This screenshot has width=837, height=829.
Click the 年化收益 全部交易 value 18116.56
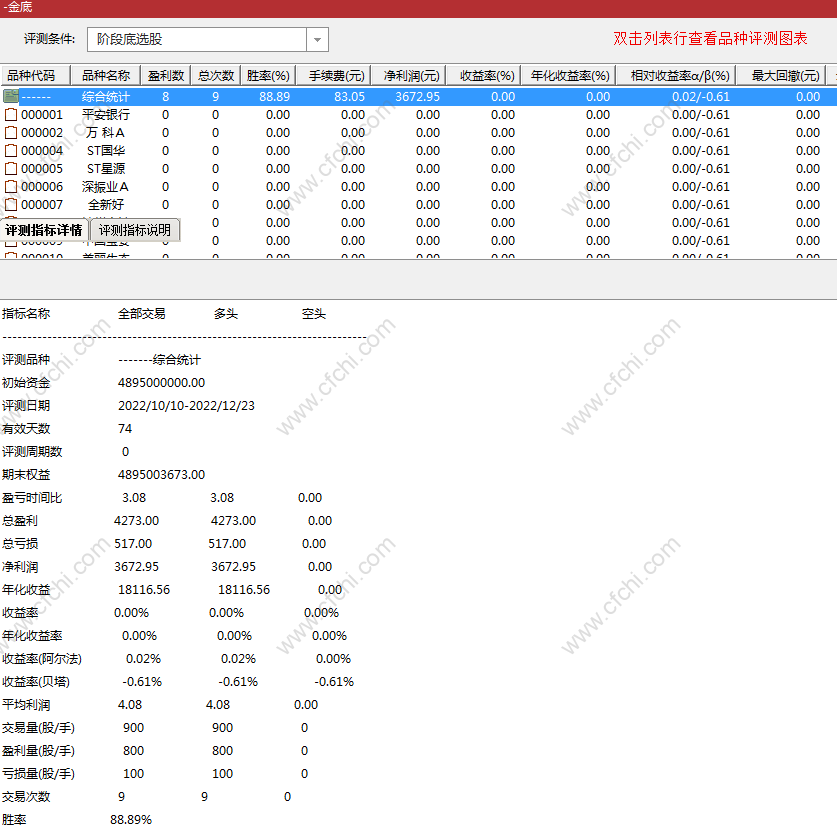coord(144,589)
